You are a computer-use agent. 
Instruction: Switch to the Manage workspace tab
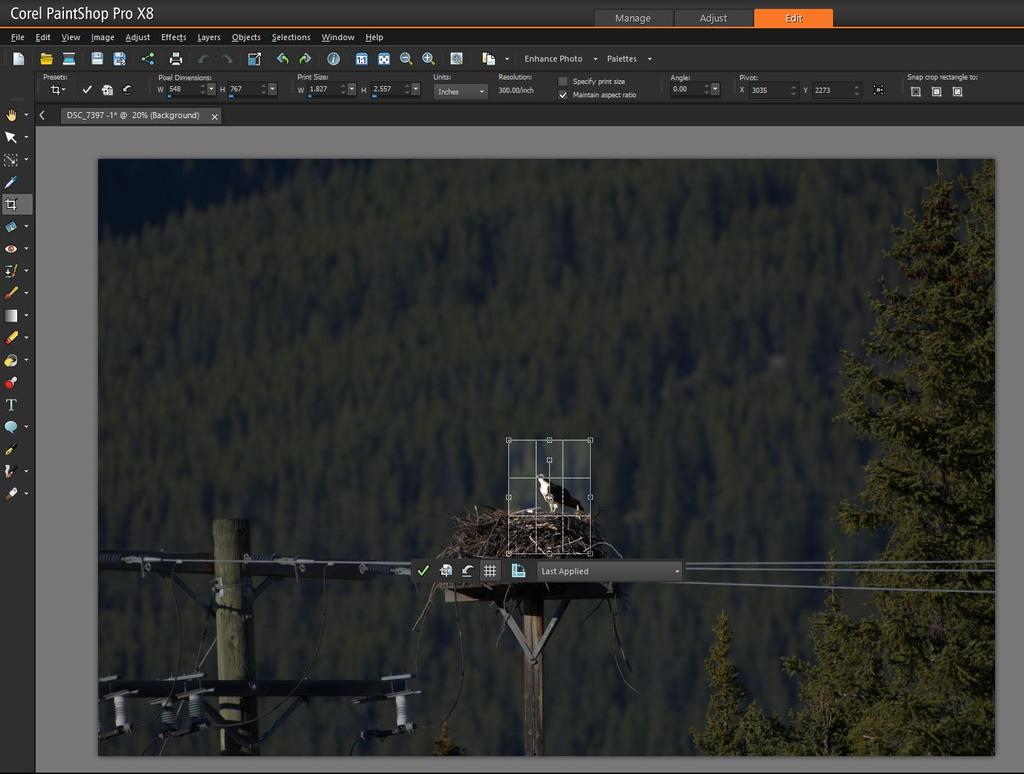[x=632, y=18]
